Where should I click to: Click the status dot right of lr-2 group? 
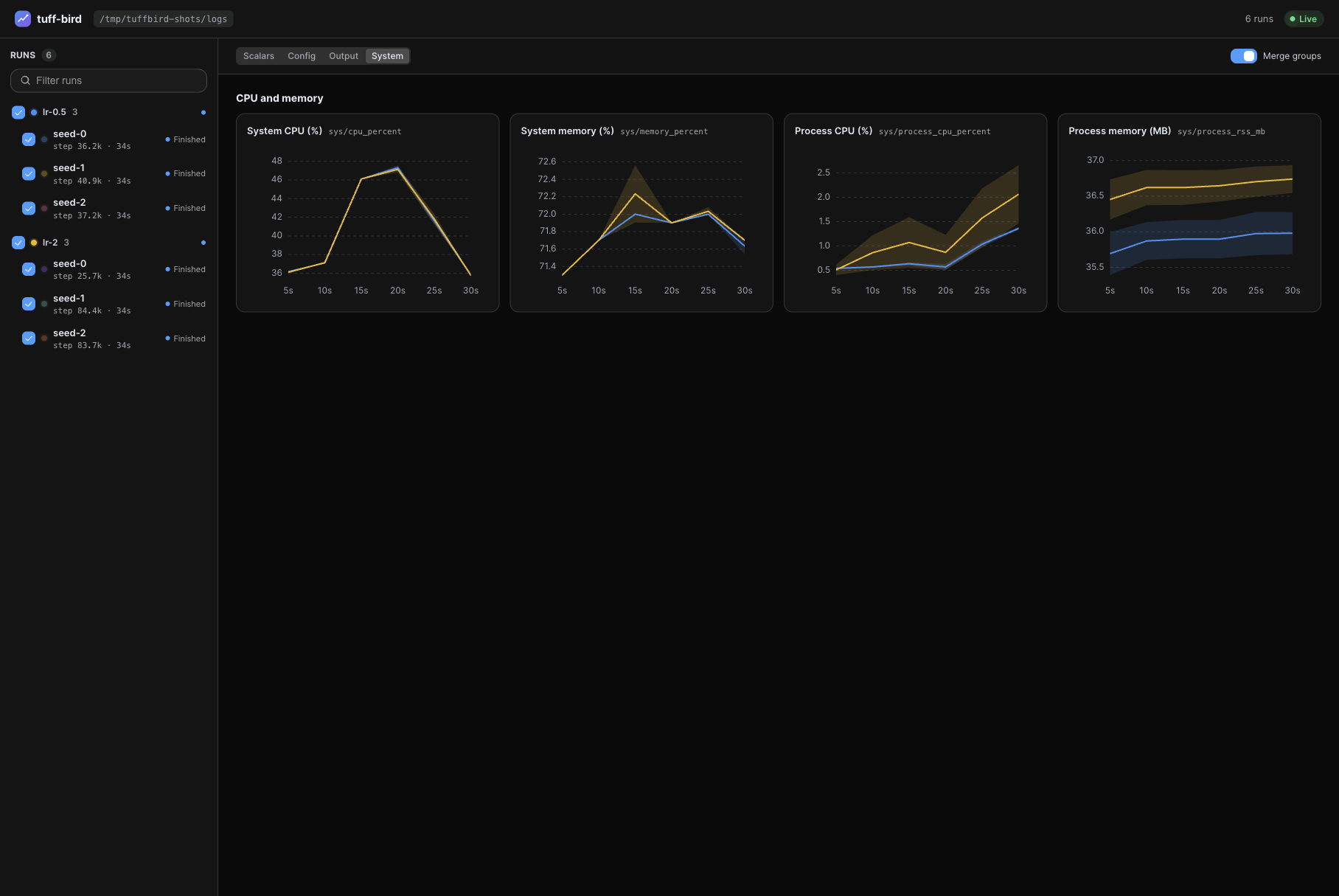pos(204,243)
